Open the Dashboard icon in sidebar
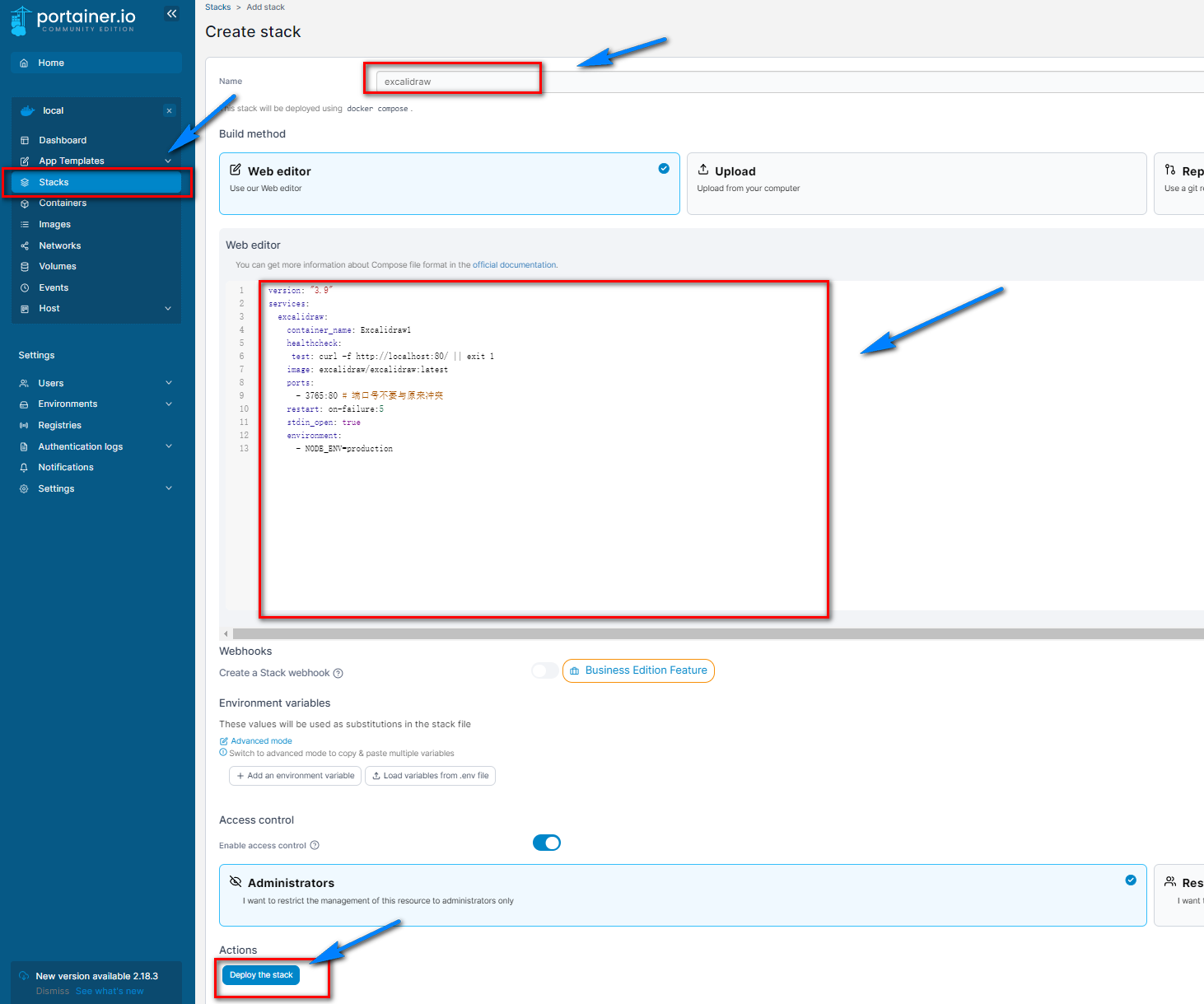Viewport: 1204px width, 1004px height. (25, 141)
